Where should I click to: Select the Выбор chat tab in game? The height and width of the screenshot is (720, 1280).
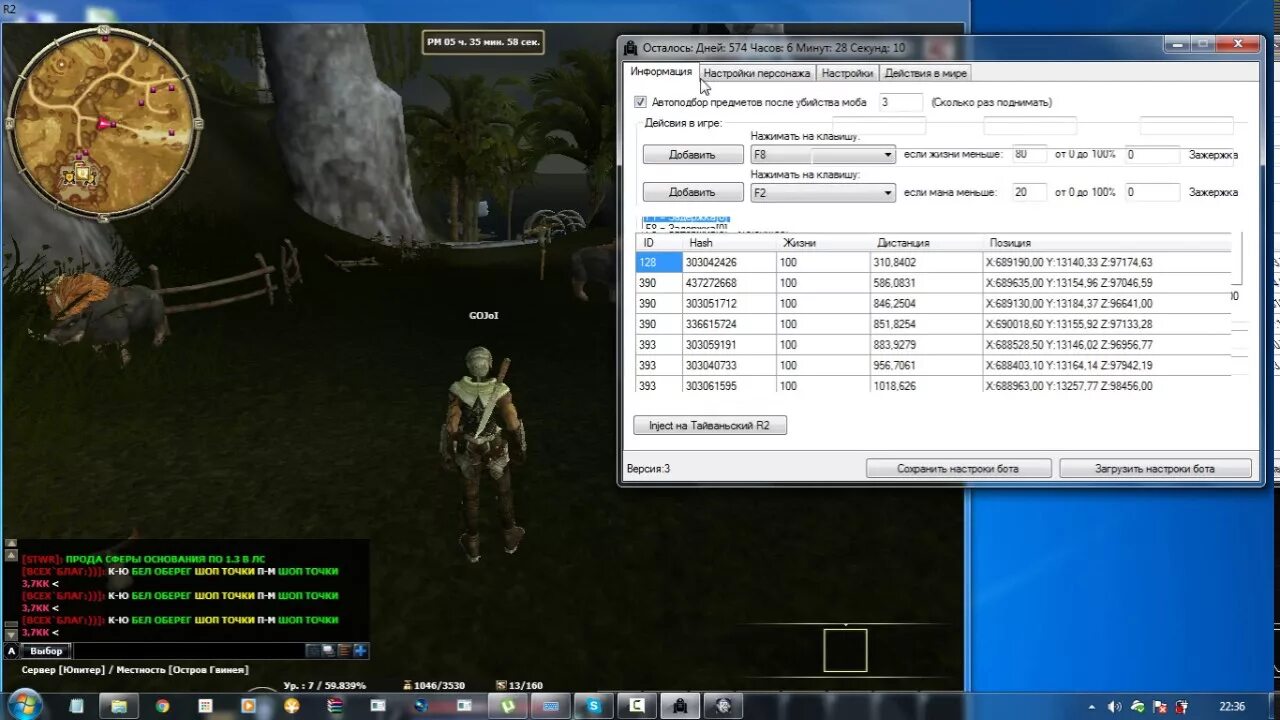46,651
